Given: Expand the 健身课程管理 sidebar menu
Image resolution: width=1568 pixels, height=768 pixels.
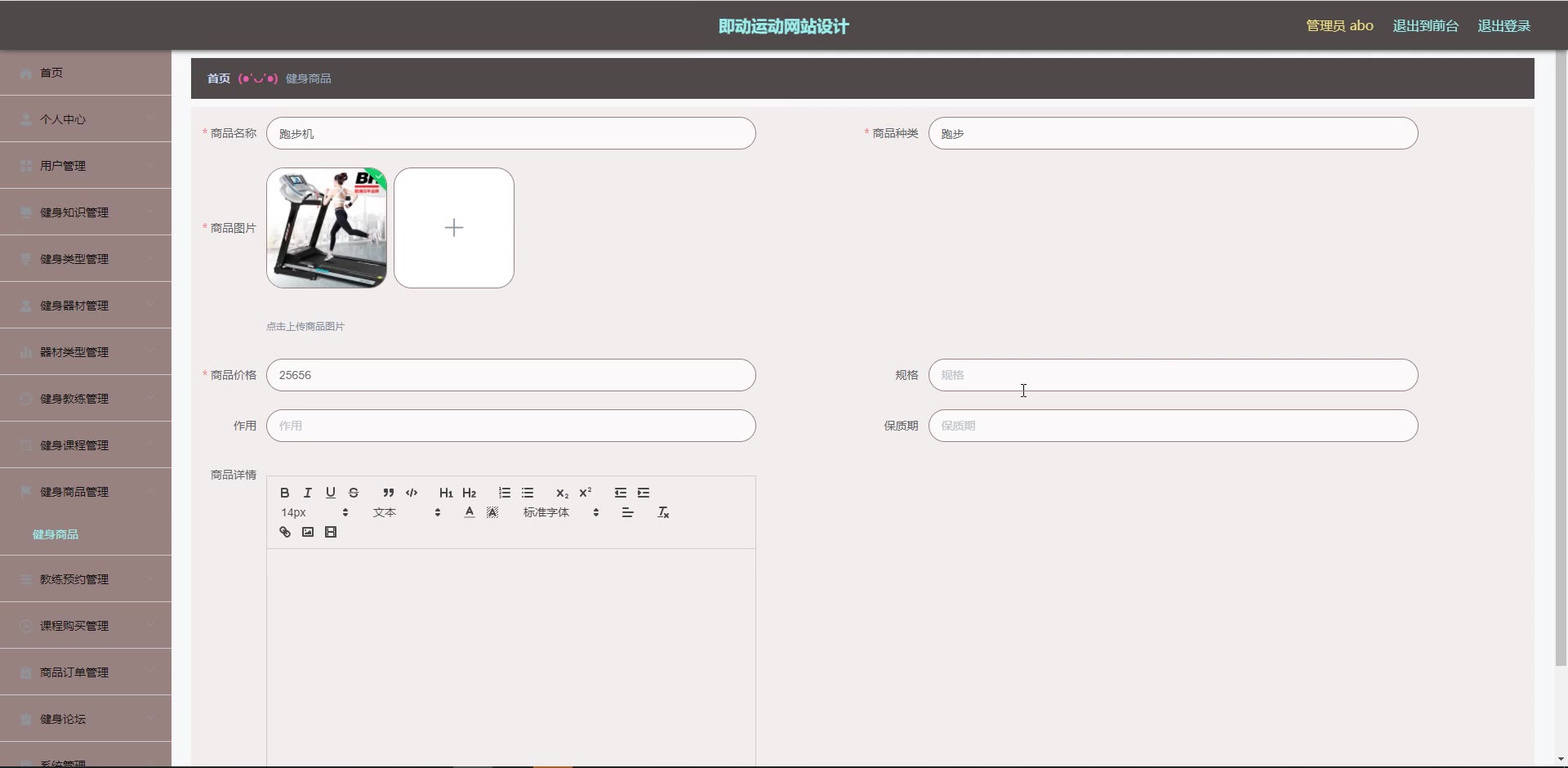Looking at the screenshot, I should click(86, 445).
